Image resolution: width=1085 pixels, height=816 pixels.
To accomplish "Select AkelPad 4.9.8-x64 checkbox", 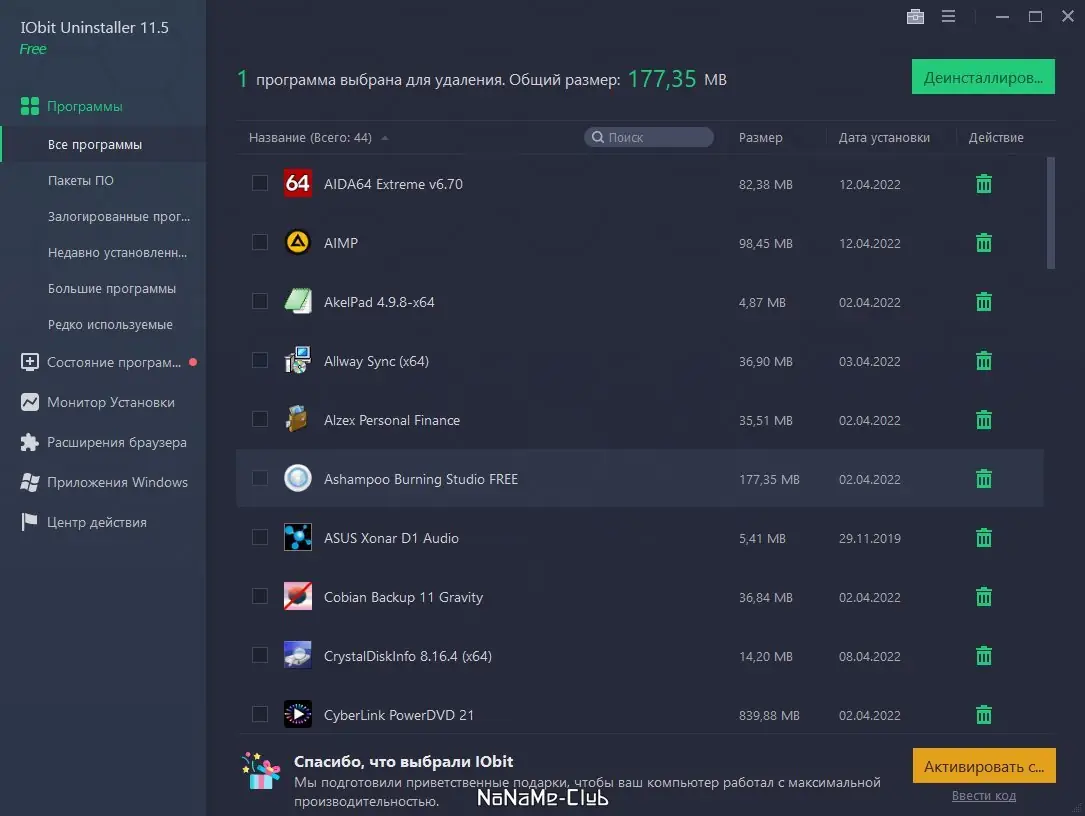I will (259, 301).
